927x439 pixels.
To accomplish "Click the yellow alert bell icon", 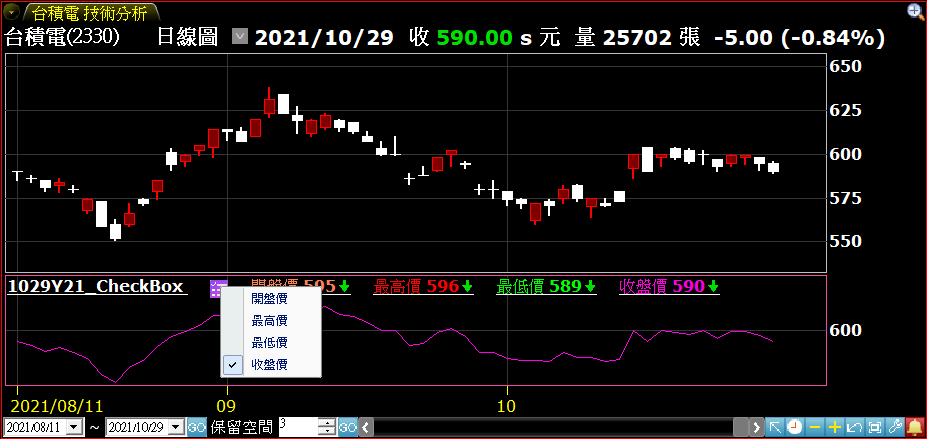I will coord(914,427).
